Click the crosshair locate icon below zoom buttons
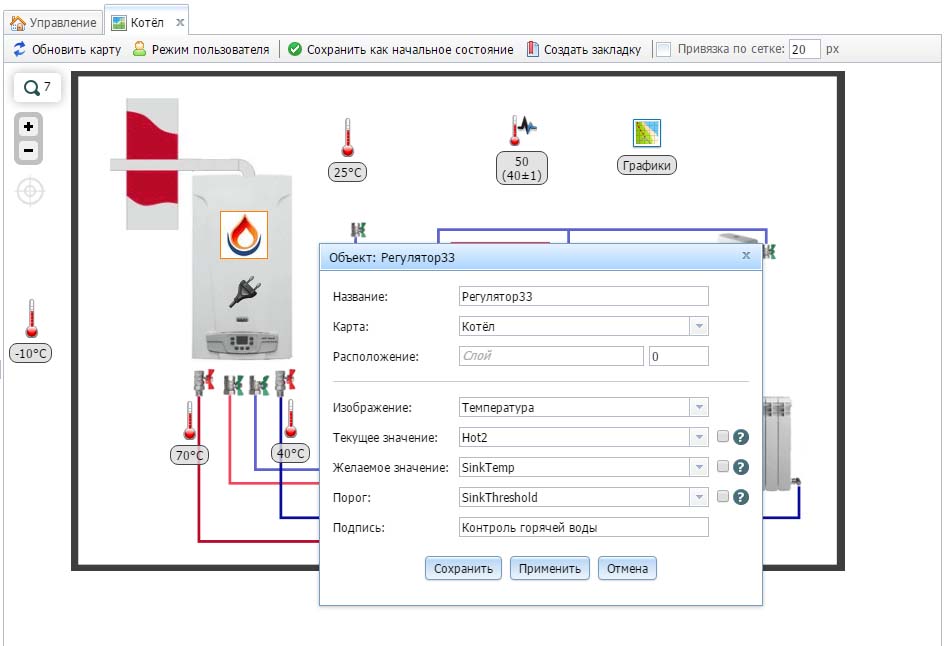The height and width of the screenshot is (646, 946). [30, 192]
